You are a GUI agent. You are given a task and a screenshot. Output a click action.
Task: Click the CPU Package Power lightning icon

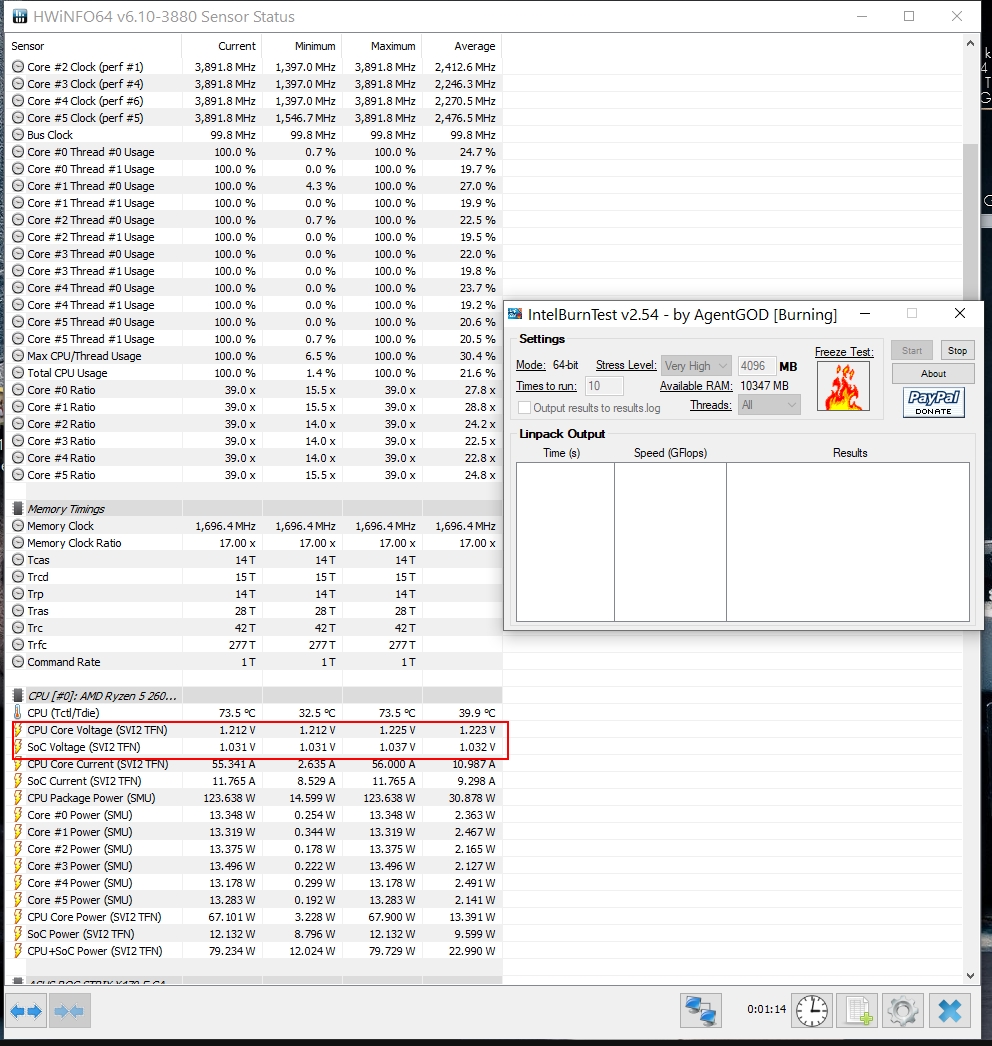point(18,798)
